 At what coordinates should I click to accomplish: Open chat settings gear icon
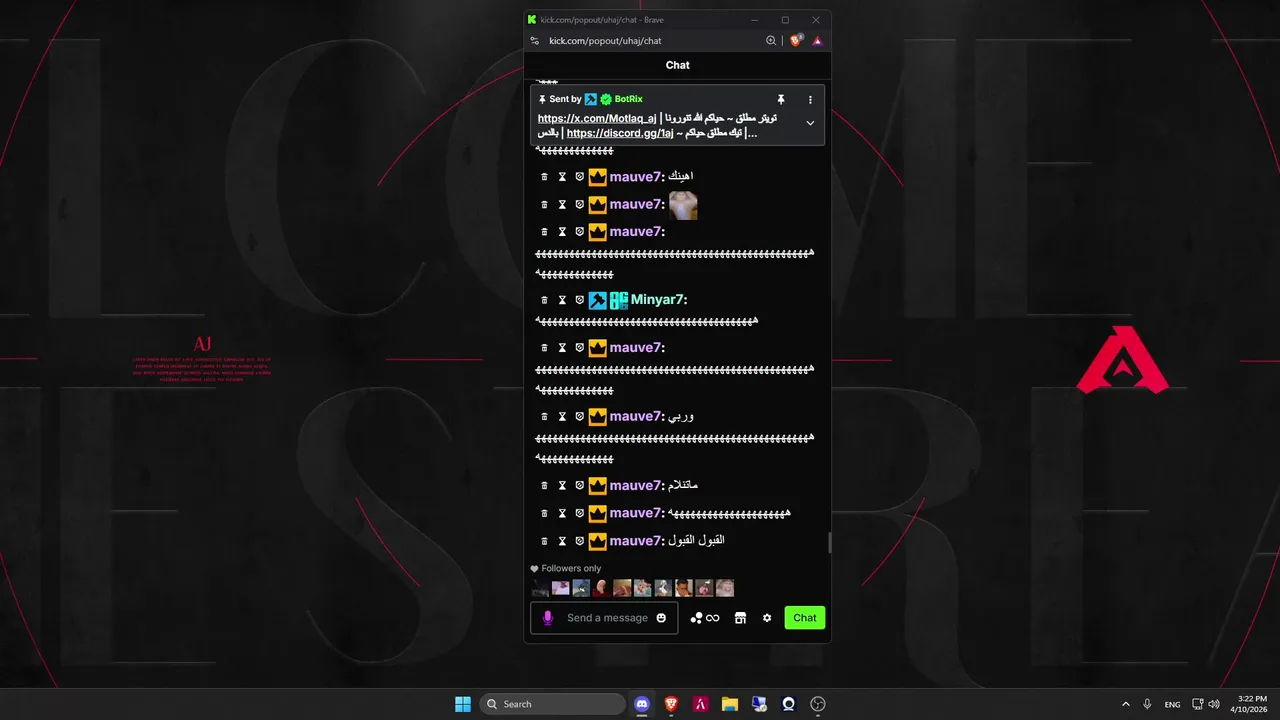click(767, 618)
